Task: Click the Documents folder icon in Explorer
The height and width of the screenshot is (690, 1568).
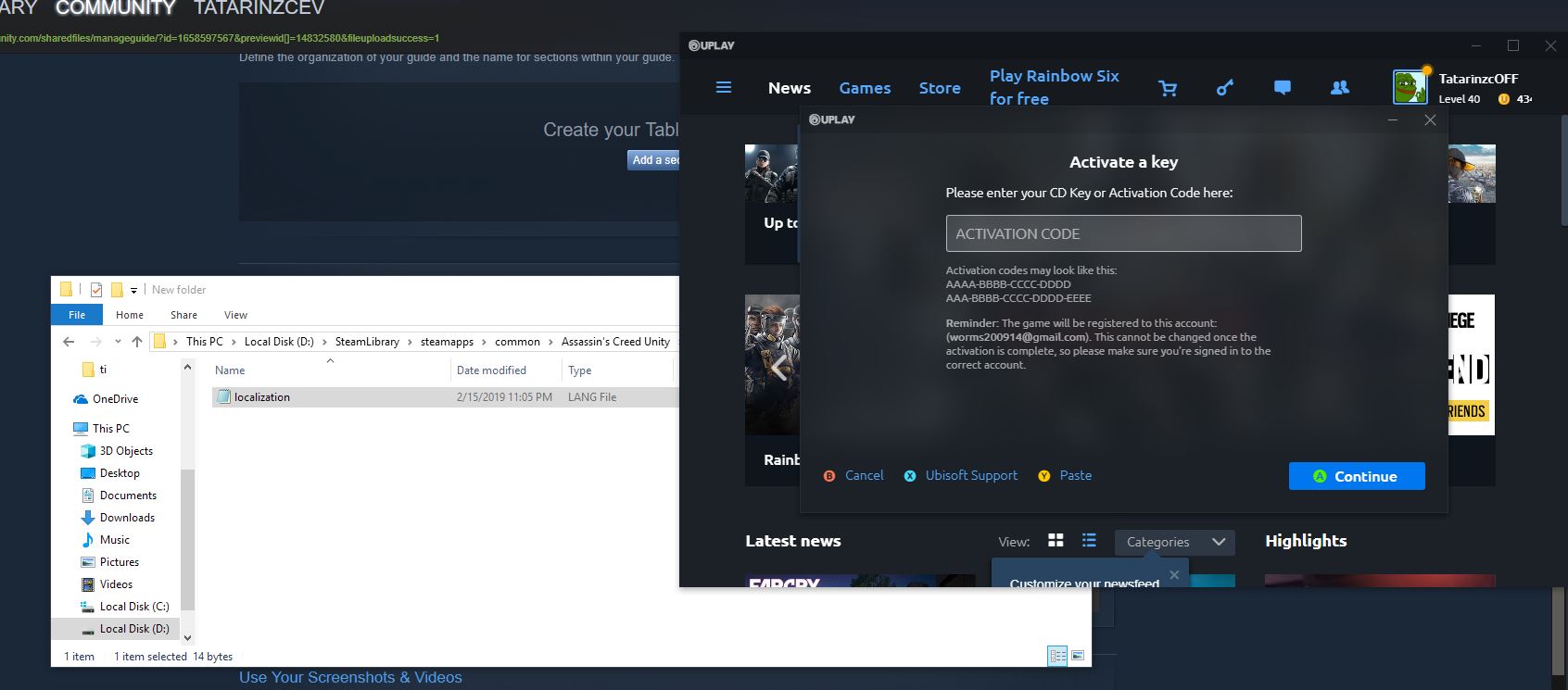Action: (88, 496)
